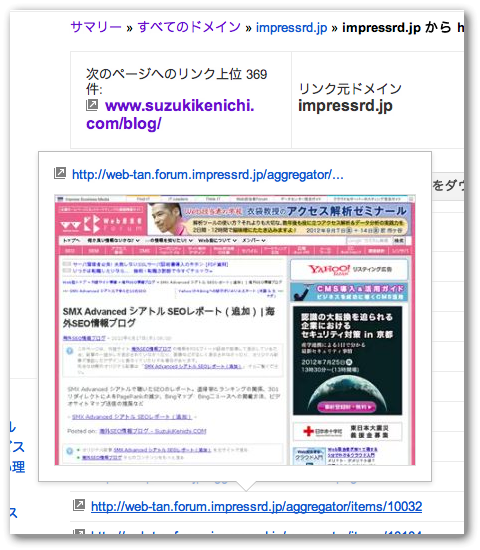Click external-link icon beside www.suzukikenichi.com
480x550 pixels.
[x=92, y=105]
